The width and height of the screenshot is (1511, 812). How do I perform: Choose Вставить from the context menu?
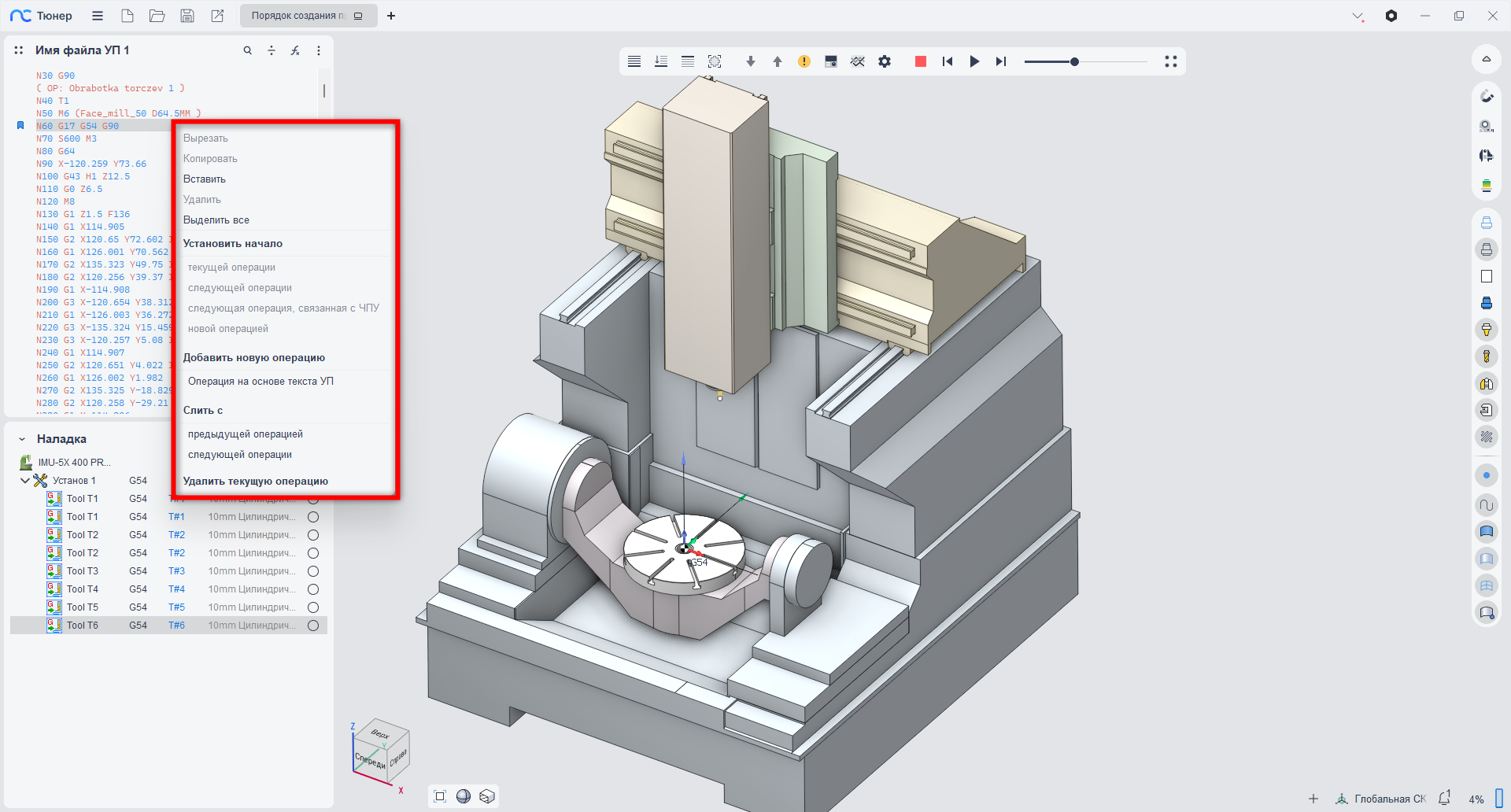tap(205, 179)
